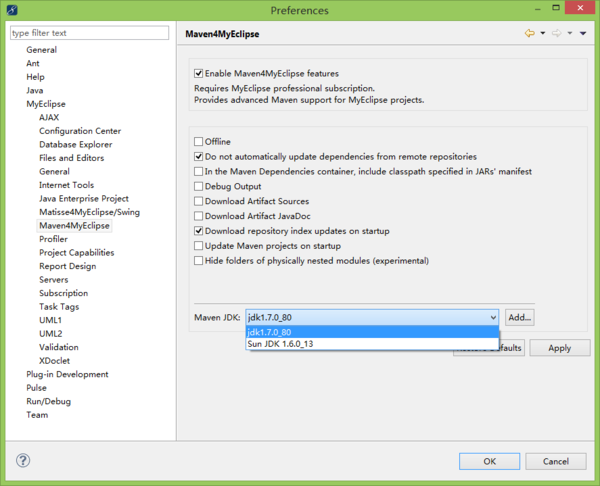
Task: Toggle Download repository index updates on startup
Action: [198, 231]
